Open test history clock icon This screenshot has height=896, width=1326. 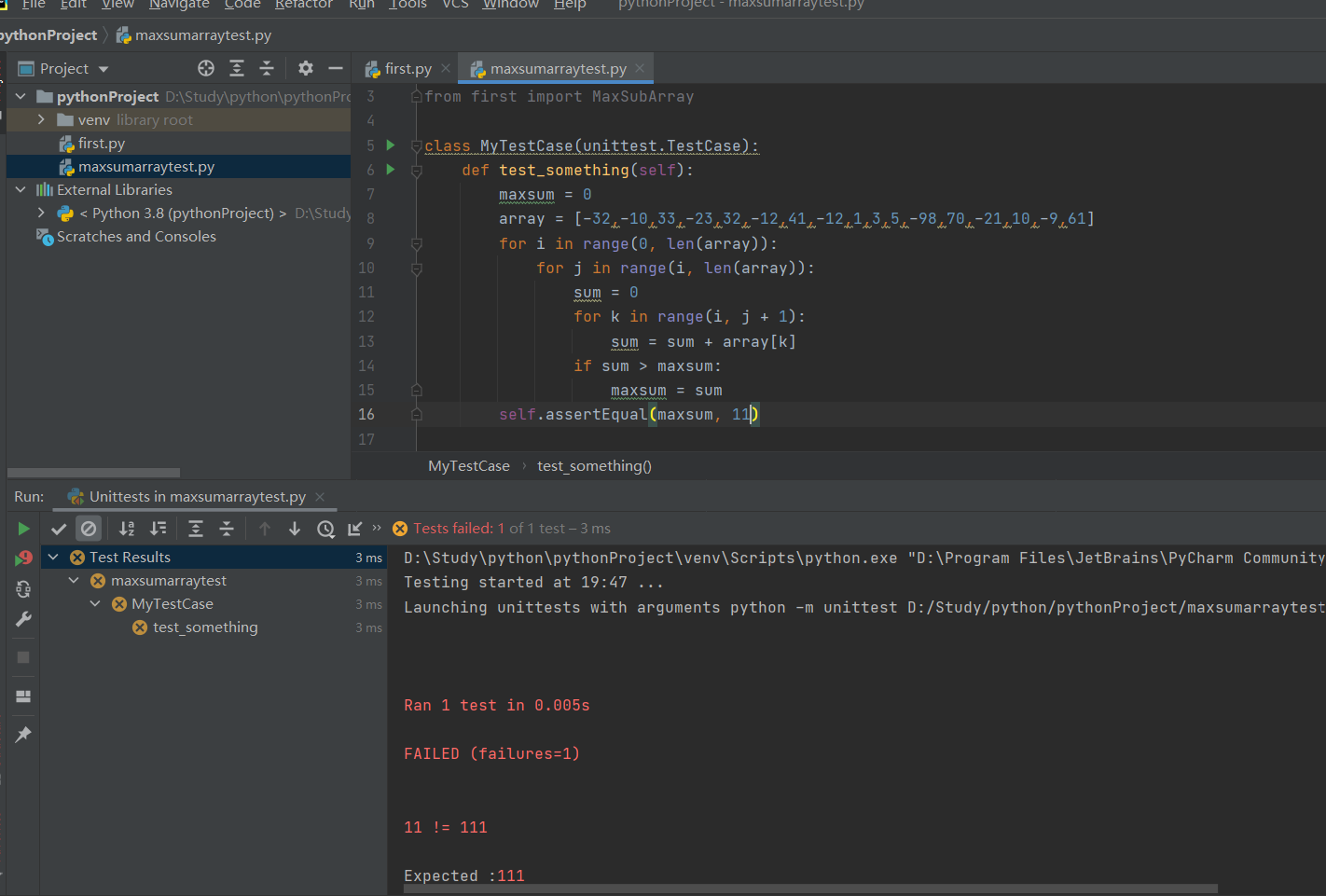coord(325,529)
